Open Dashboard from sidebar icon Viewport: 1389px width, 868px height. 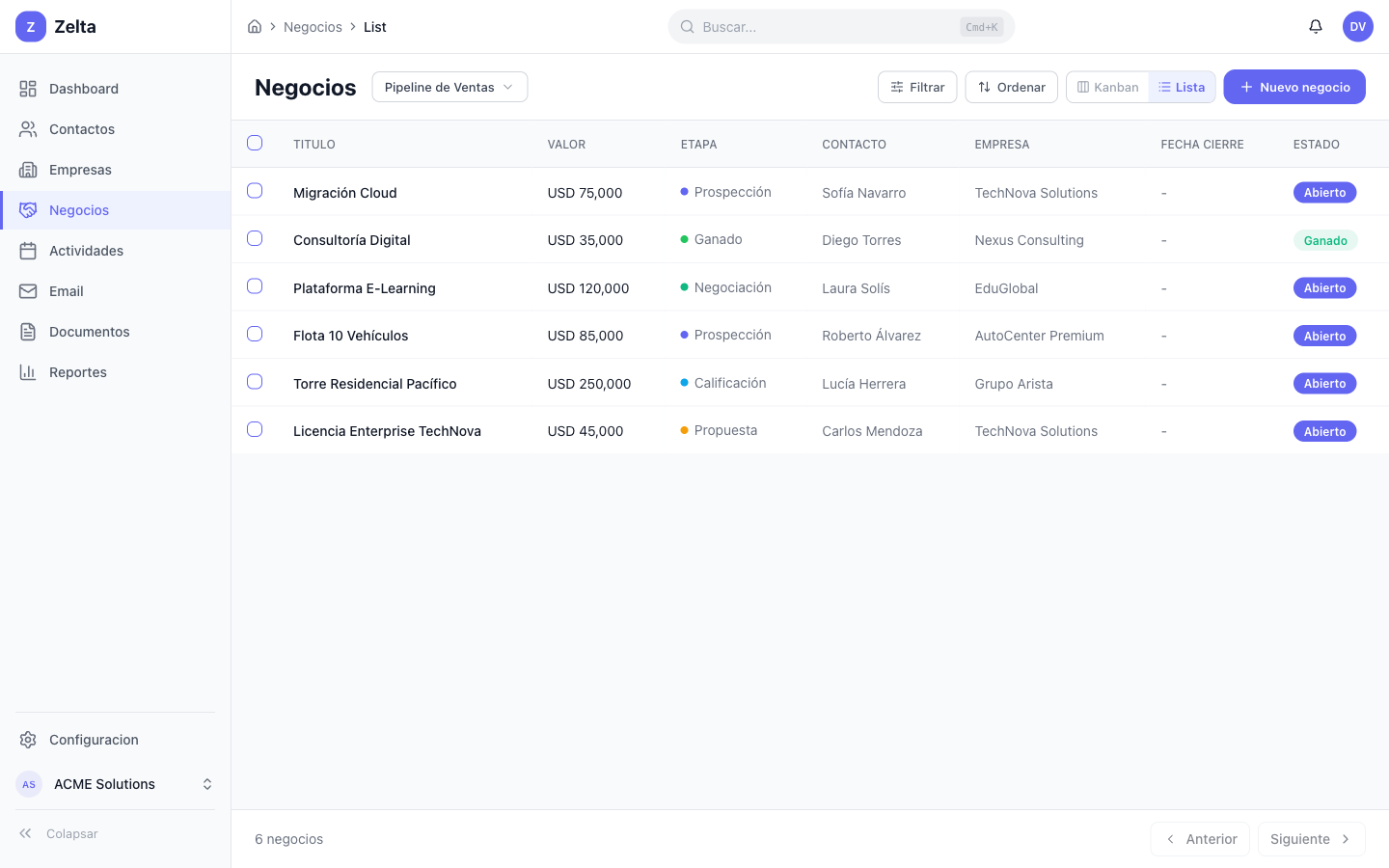[28, 89]
